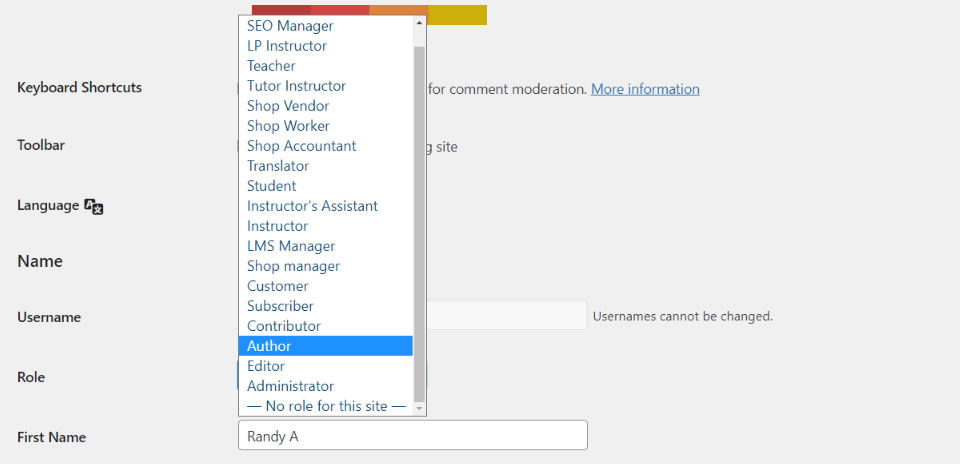Click the yellow color scheme swatch
This screenshot has width=960, height=464.
click(457, 14)
